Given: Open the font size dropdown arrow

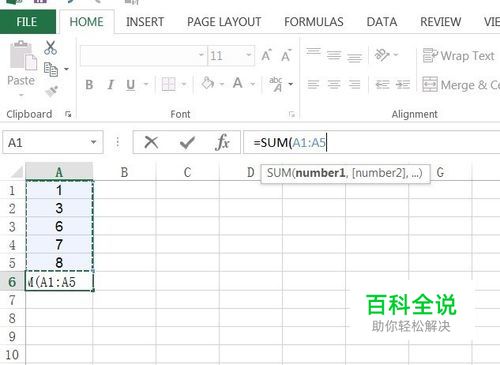Looking at the screenshot, I should coord(248,55).
